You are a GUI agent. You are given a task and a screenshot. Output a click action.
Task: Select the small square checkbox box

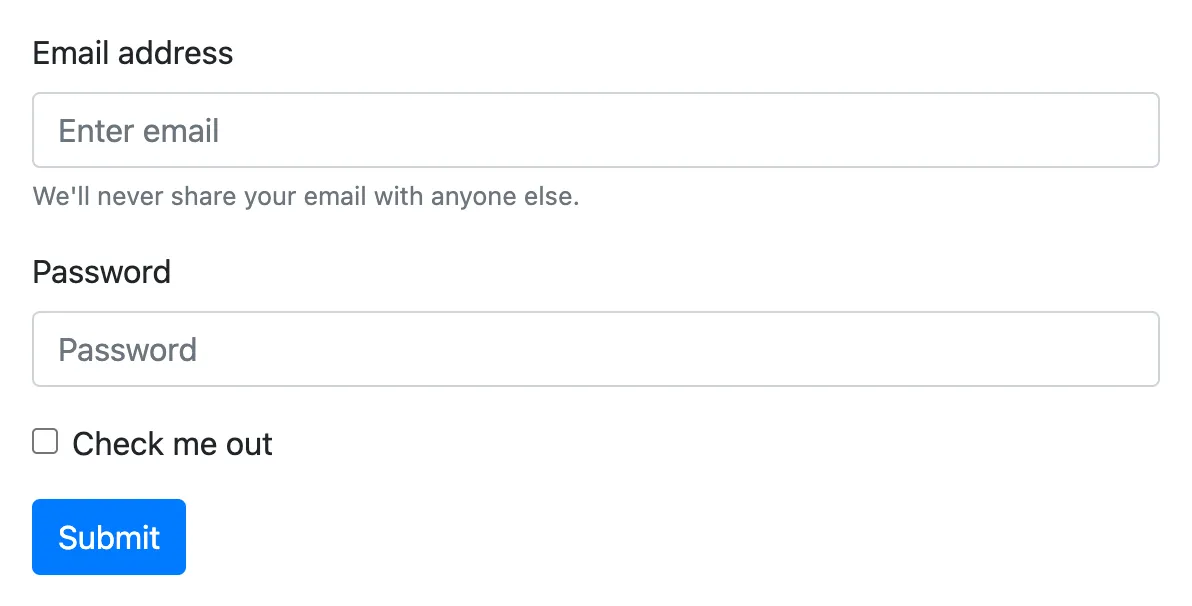(x=45, y=441)
